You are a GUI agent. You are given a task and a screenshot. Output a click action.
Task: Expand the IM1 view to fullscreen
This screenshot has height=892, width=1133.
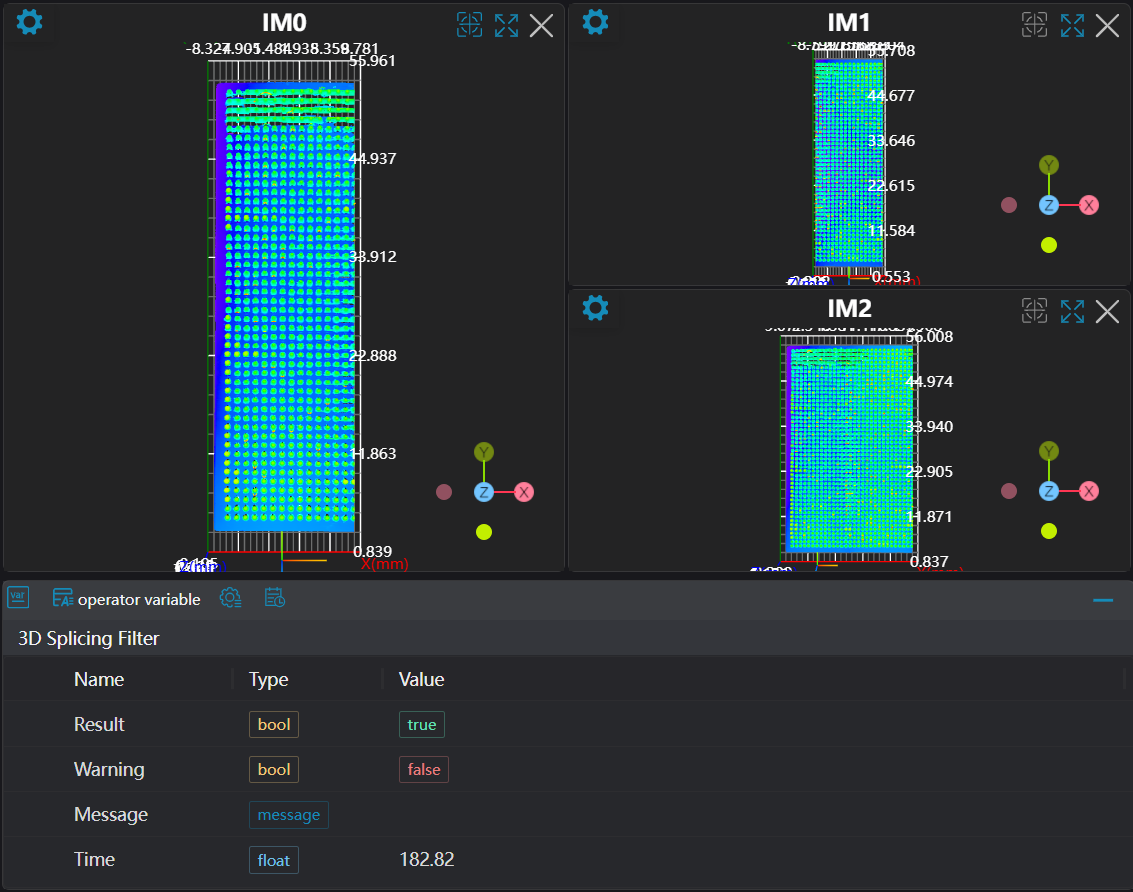click(x=1072, y=26)
